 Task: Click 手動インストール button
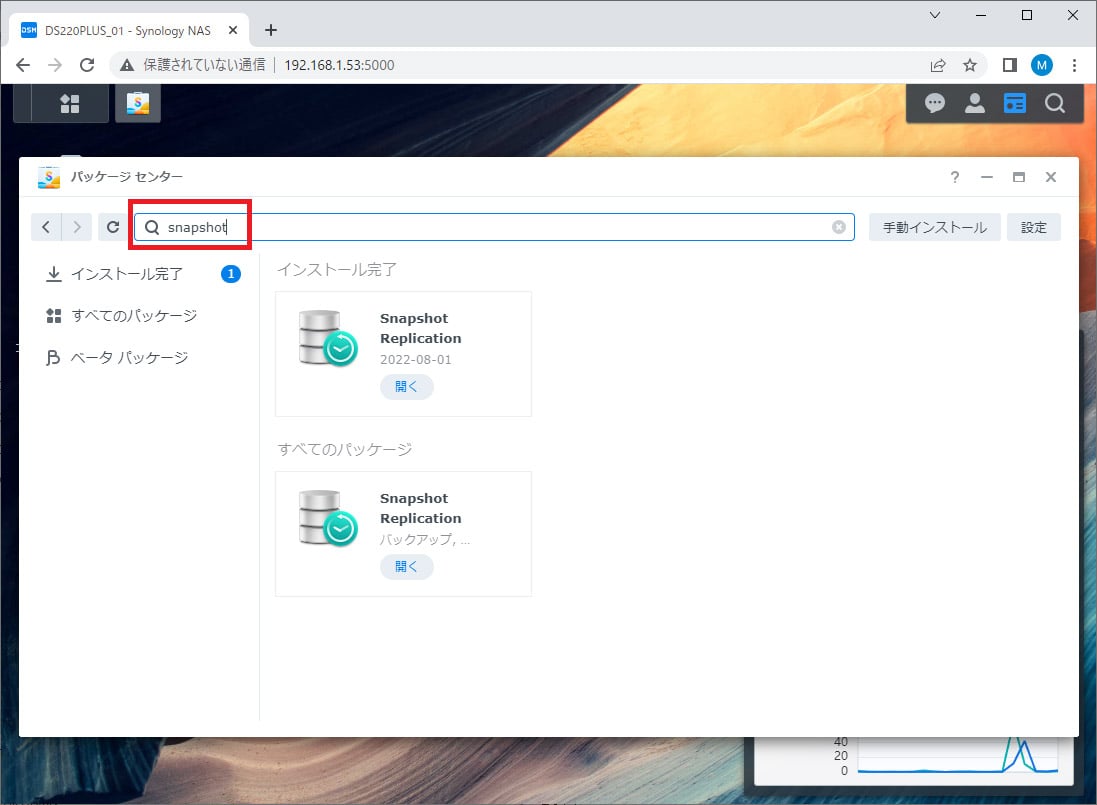(935, 227)
